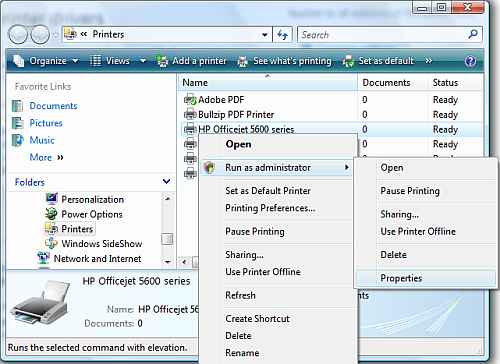Click the refresh arrows beside the address bar
This screenshot has height=364, width=500.
click(282, 35)
